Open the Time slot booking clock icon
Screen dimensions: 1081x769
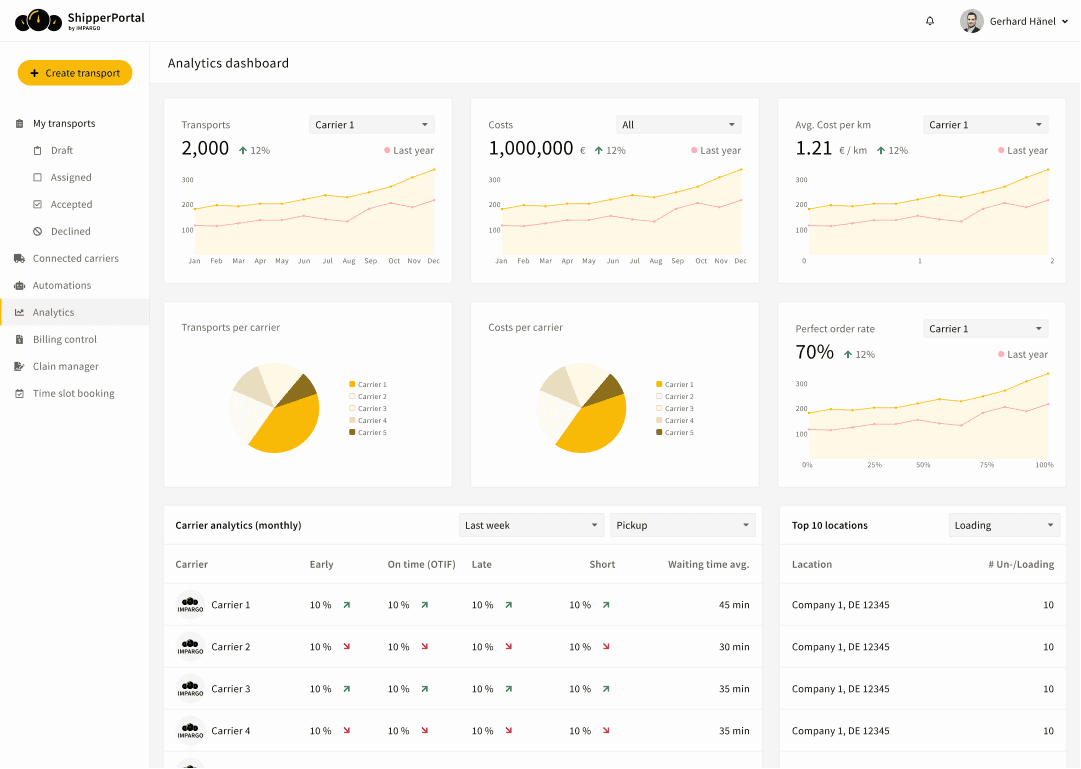[x=19, y=393]
